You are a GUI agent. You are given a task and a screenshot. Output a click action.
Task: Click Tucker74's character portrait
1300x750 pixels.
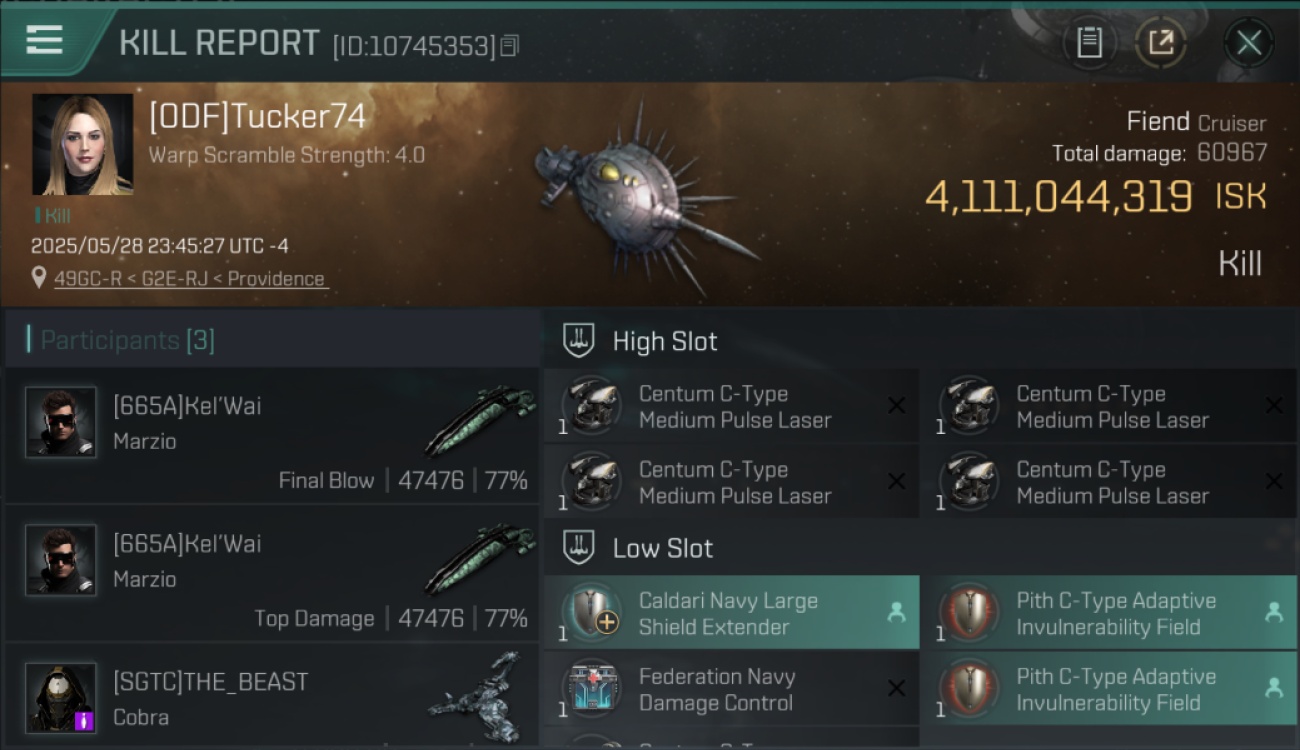[x=82, y=144]
